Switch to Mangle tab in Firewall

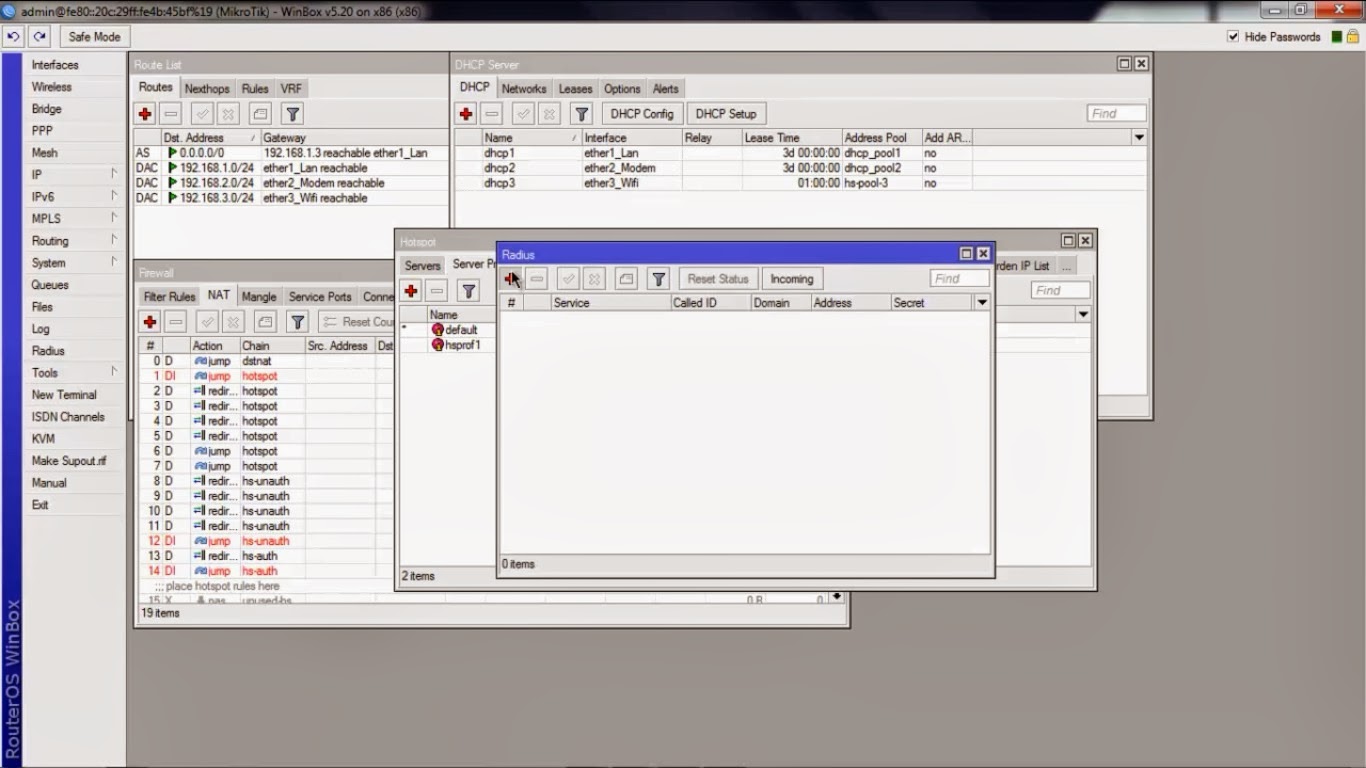click(x=259, y=296)
